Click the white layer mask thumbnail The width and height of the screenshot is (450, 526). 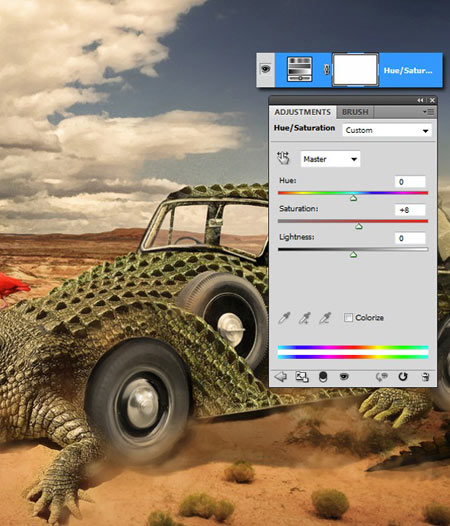tap(356, 70)
